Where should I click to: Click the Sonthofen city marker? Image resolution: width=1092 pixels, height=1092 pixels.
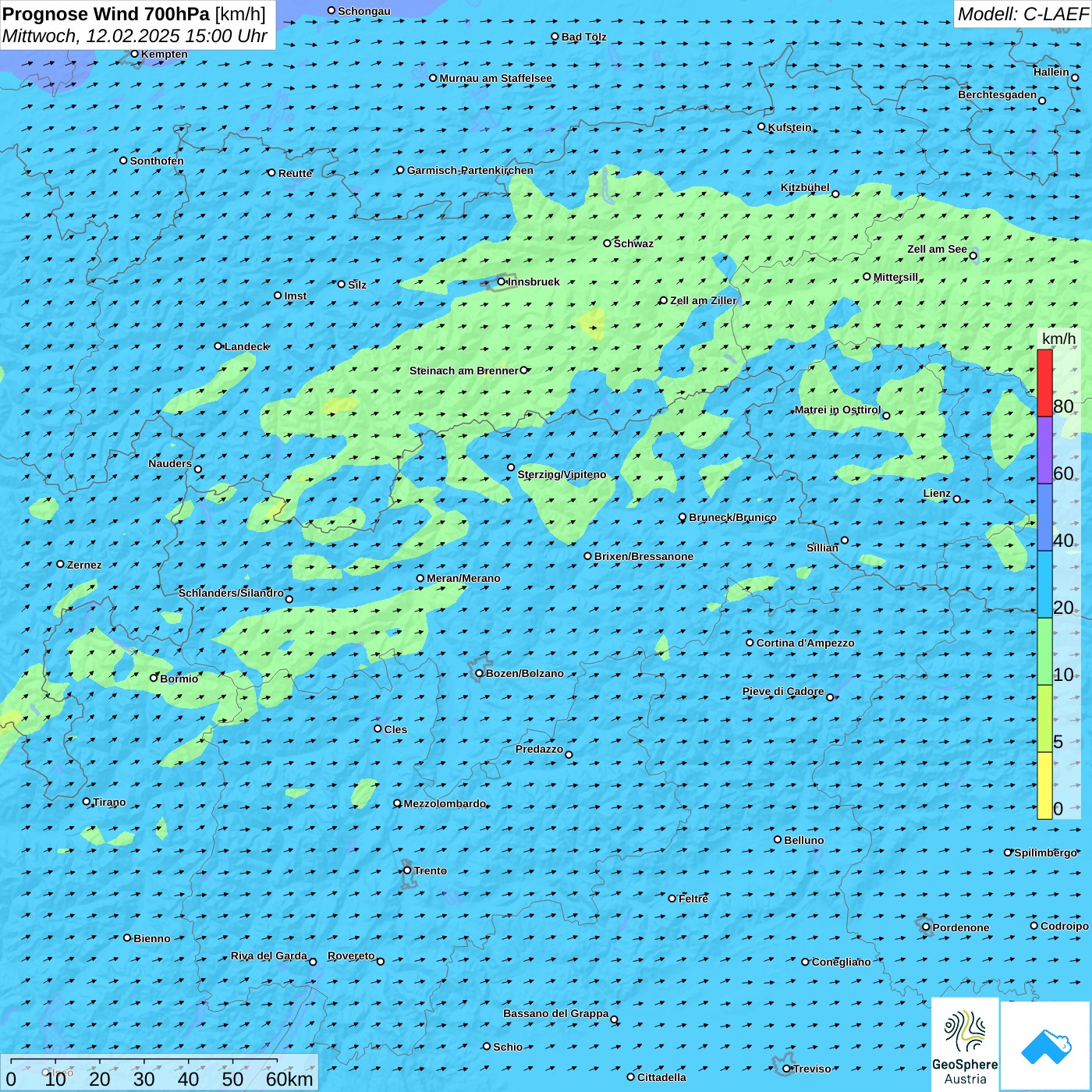click(123, 160)
